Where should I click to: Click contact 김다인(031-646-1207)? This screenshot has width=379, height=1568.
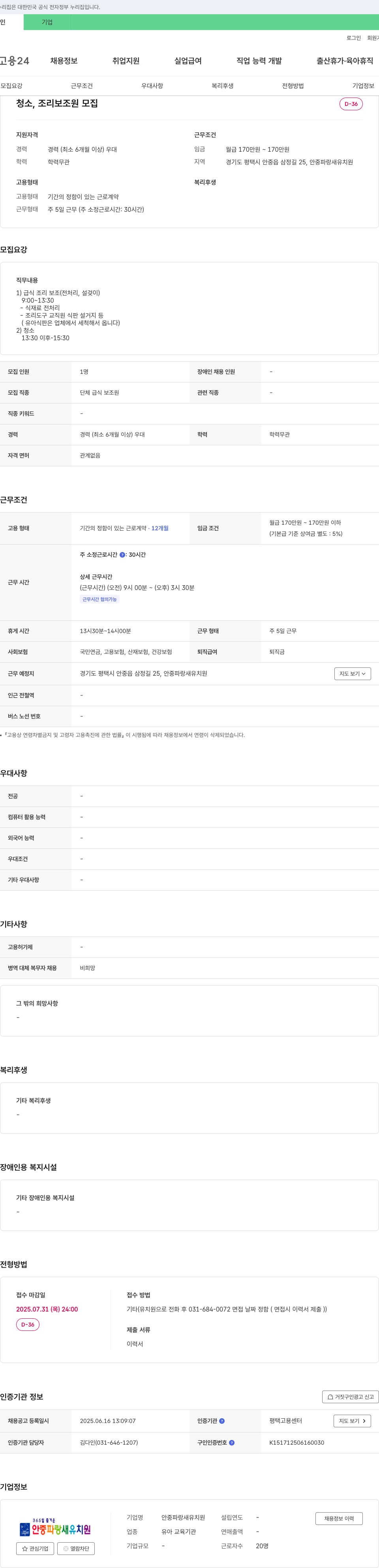click(x=109, y=1443)
